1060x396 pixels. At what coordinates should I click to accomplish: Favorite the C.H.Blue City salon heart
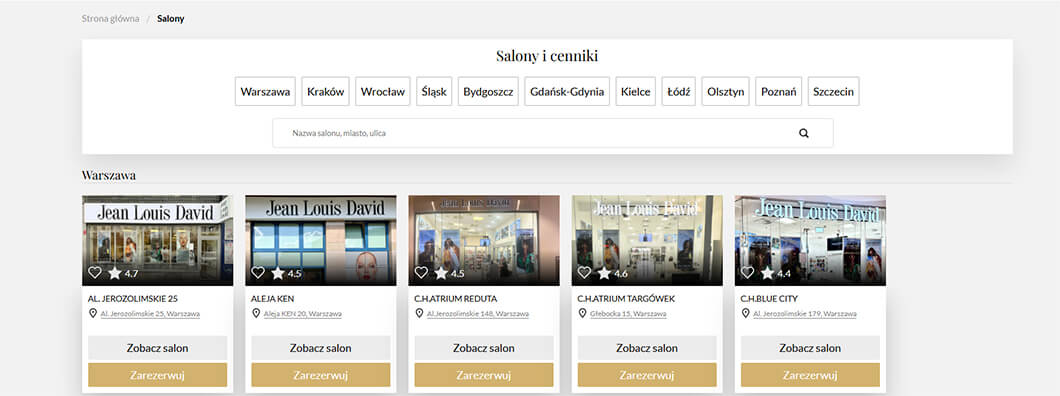747,272
